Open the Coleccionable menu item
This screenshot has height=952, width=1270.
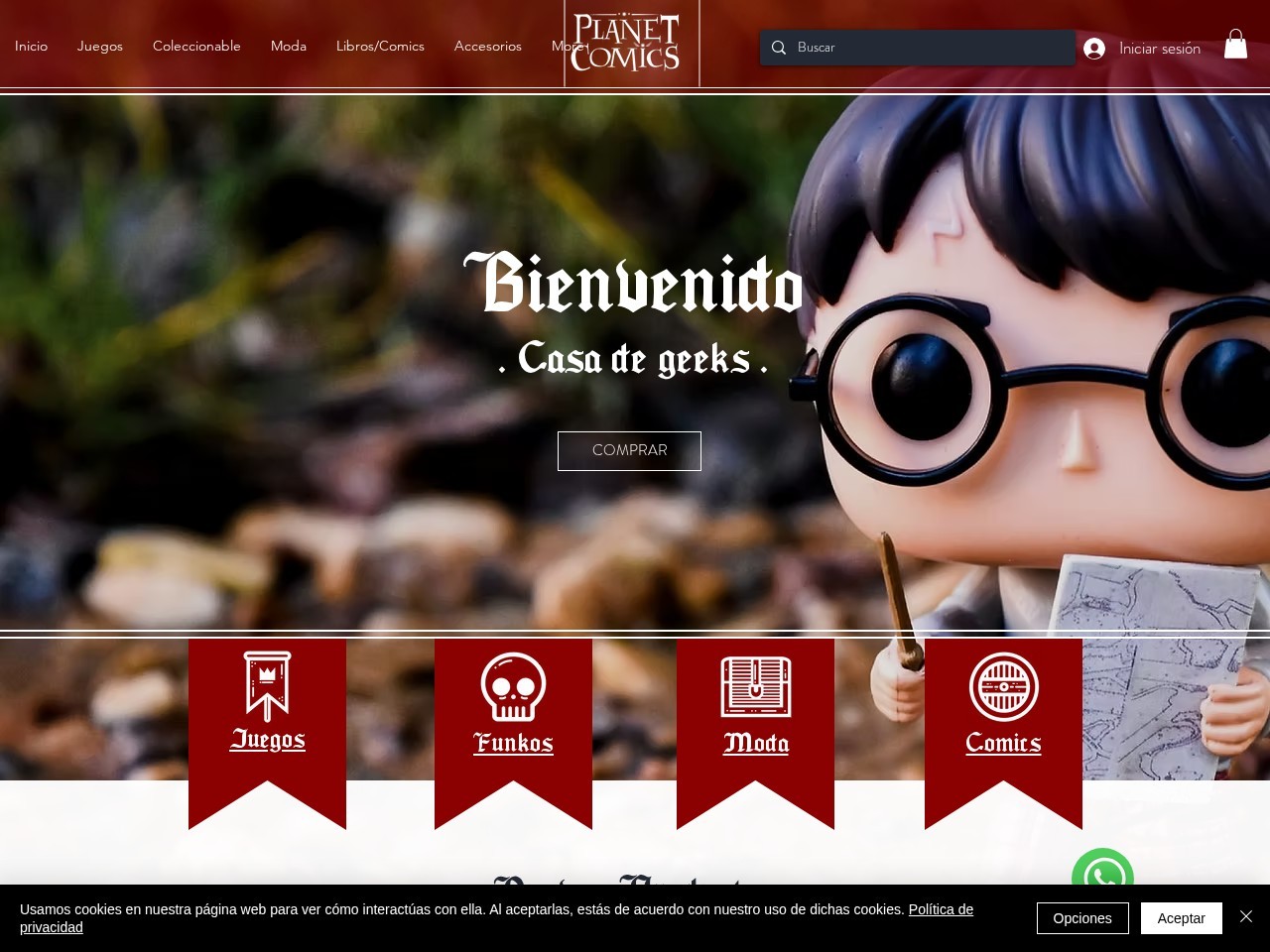coord(196,46)
